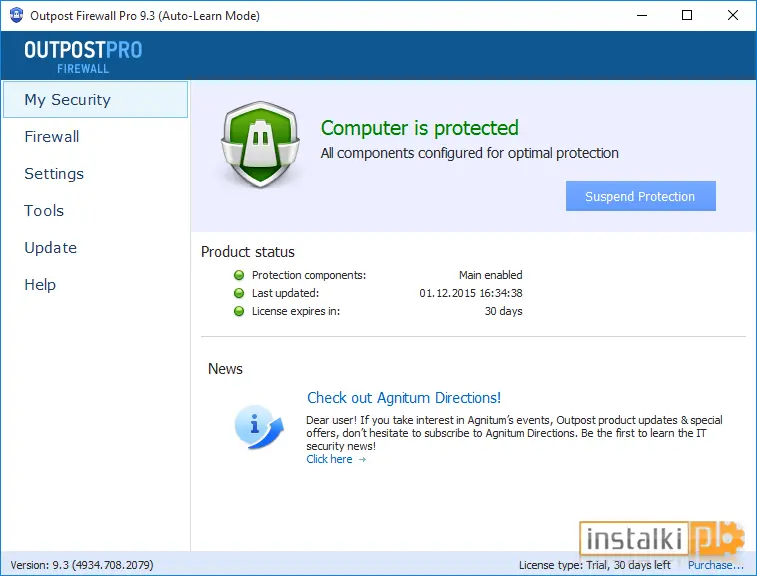
Task: Click the blue info news icon
Action: tap(259, 427)
